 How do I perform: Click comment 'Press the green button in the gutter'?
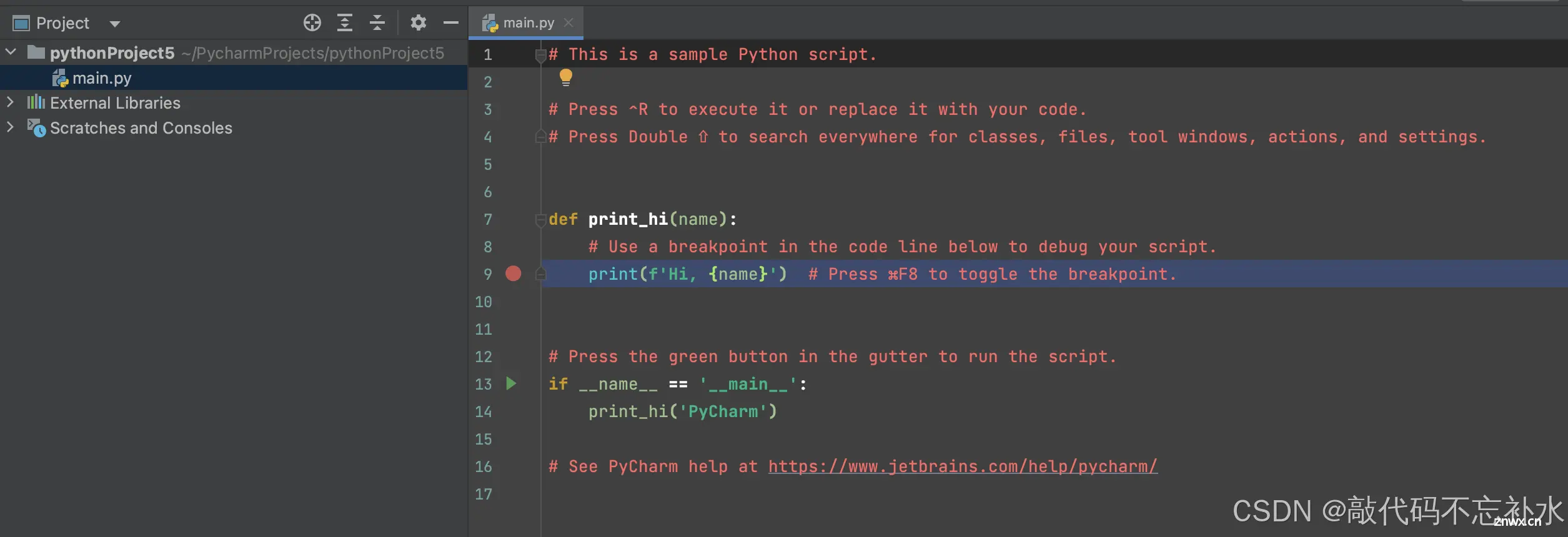pos(833,357)
